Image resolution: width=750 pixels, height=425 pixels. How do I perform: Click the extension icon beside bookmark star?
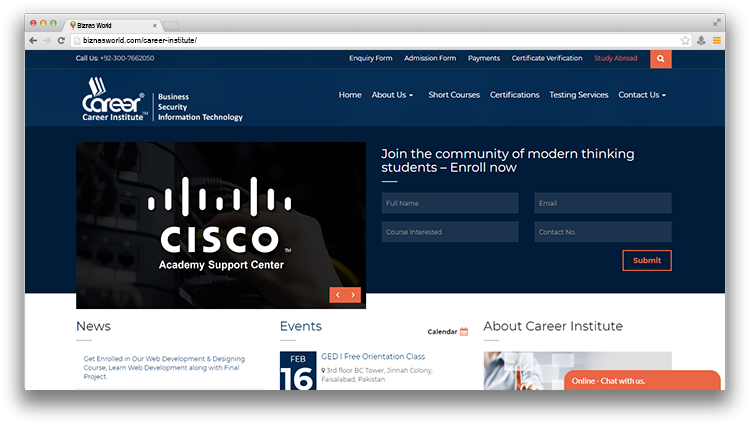[701, 41]
